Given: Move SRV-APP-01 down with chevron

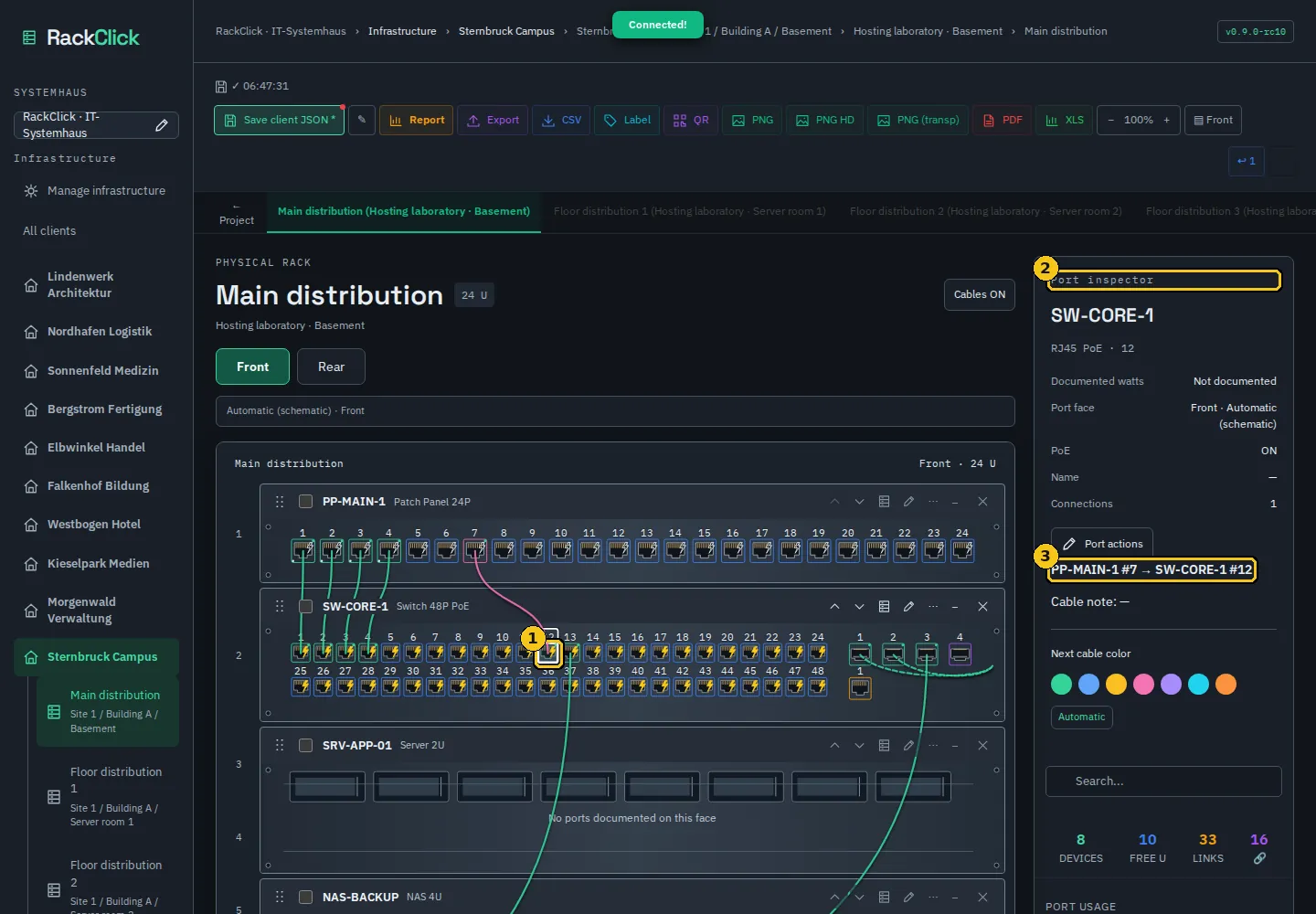Looking at the screenshot, I should point(859,746).
